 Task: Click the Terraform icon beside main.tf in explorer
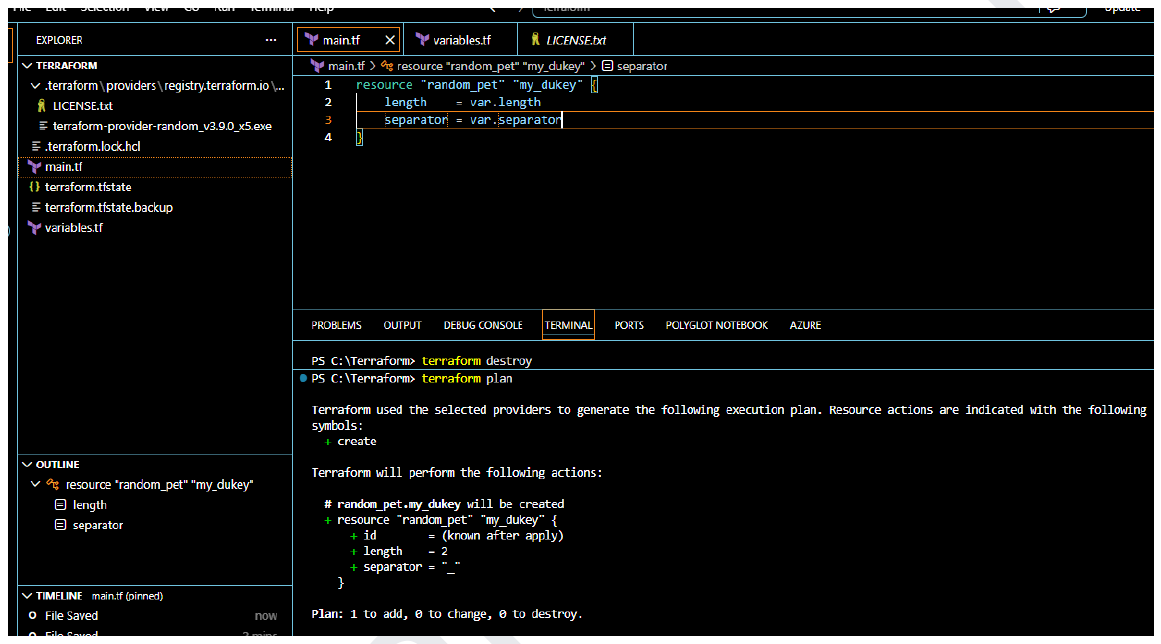click(x=34, y=167)
